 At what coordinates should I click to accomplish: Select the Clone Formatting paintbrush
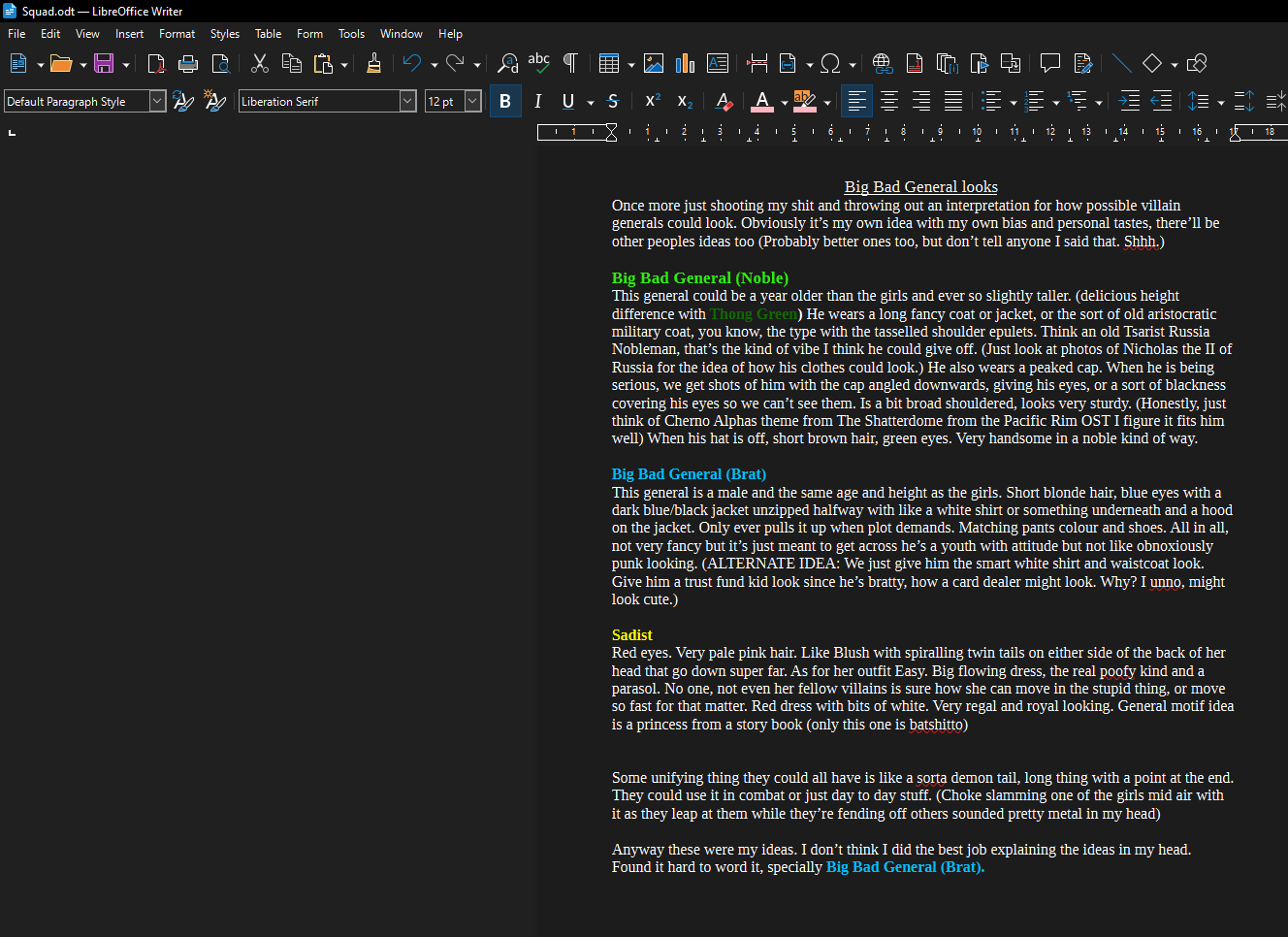[373, 64]
